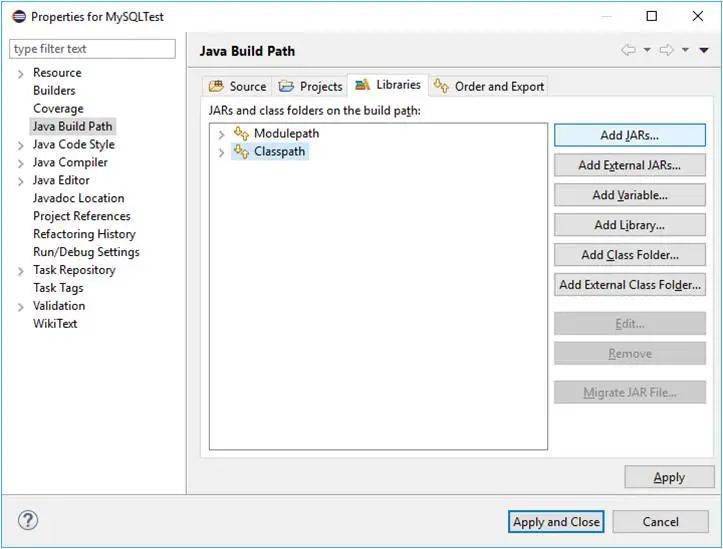Click Add External Class Folder... button

pos(630,285)
